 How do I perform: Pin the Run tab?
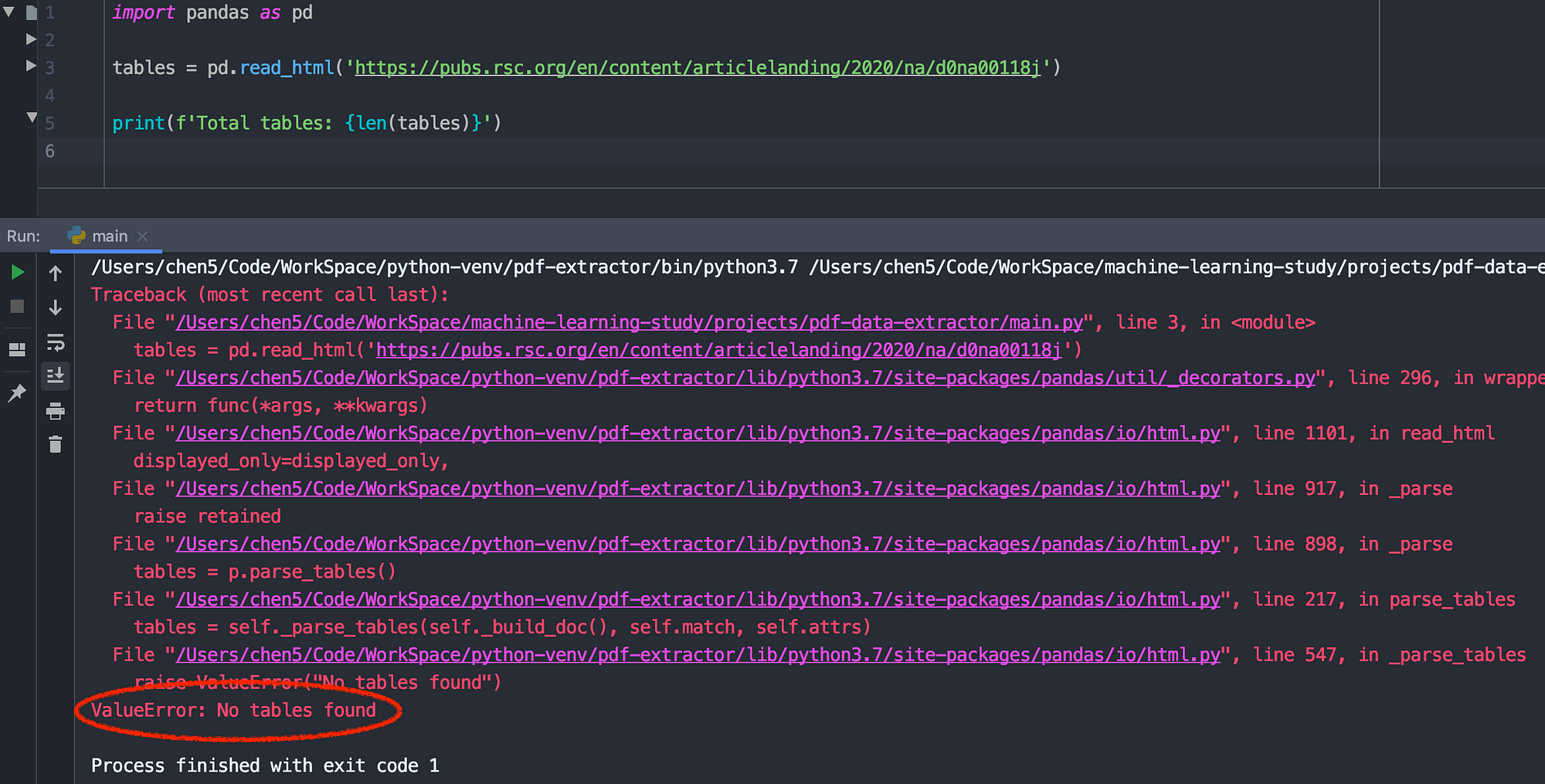coord(17,393)
